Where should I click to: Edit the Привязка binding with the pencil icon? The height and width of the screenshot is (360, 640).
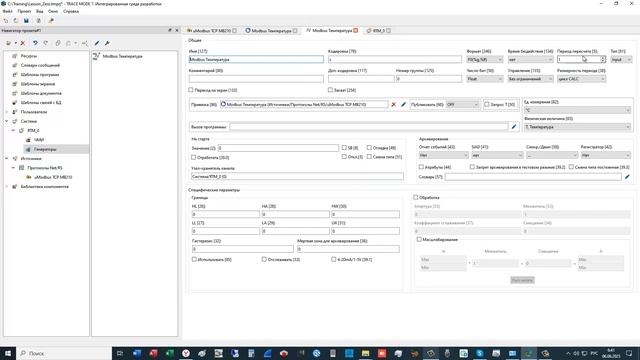pos(403,104)
